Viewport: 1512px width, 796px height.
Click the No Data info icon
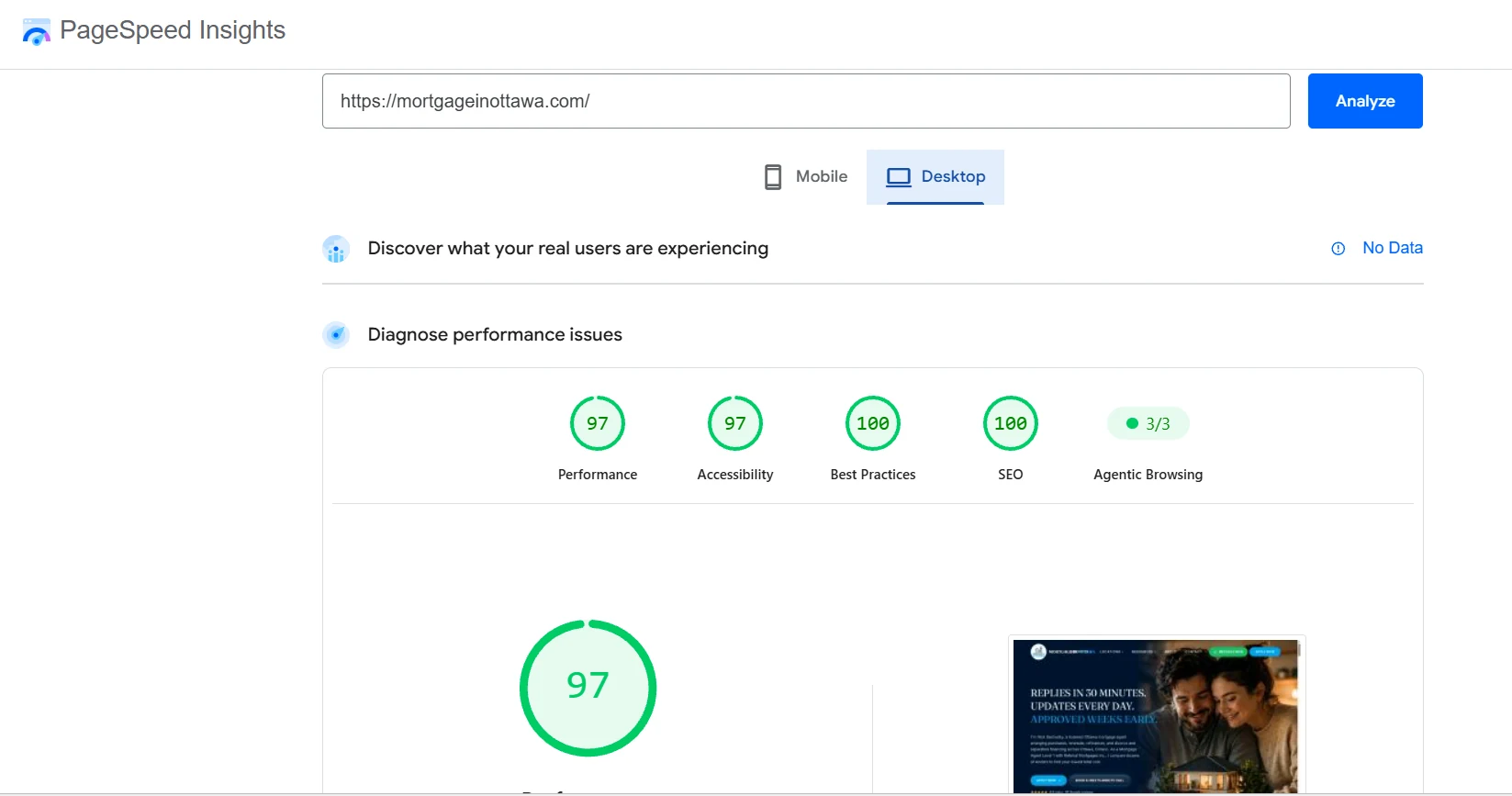[x=1338, y=249]
